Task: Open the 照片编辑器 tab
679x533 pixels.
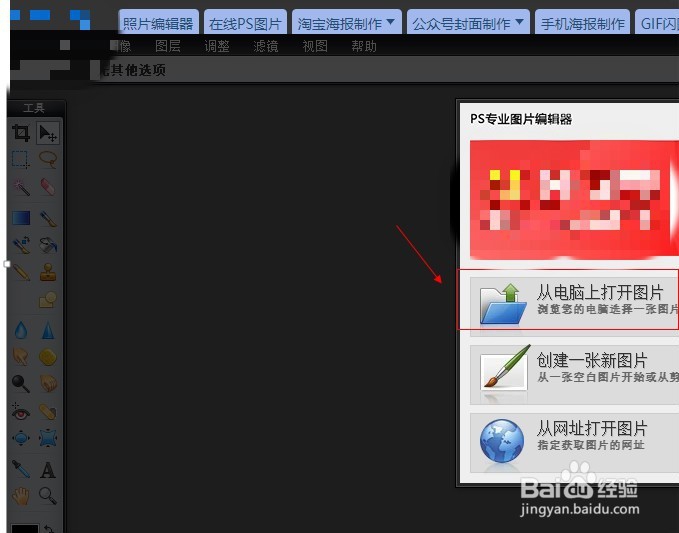Action: (x=158, y=23)
